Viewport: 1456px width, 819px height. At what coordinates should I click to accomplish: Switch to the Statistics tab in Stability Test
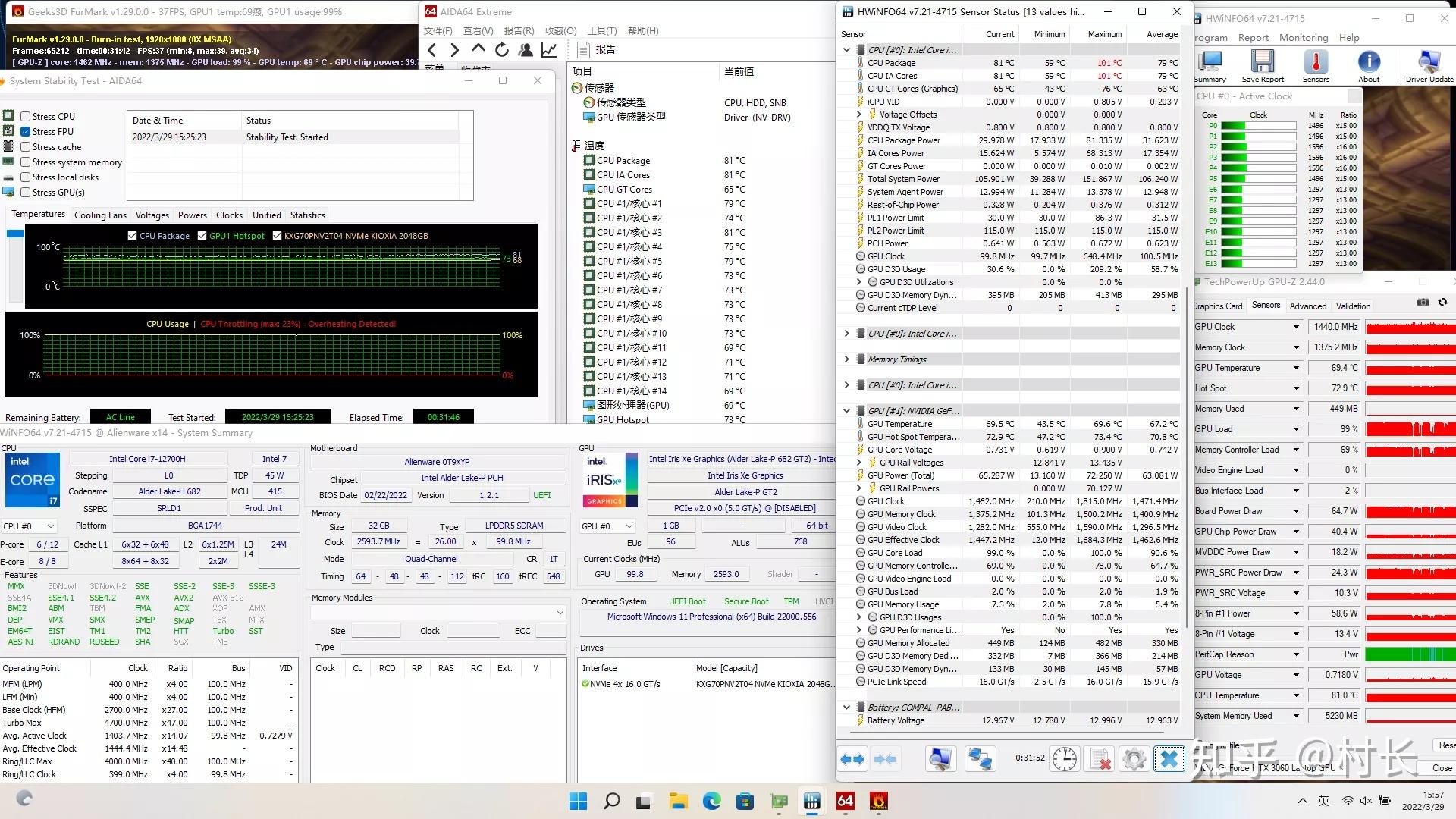(307, 215)
